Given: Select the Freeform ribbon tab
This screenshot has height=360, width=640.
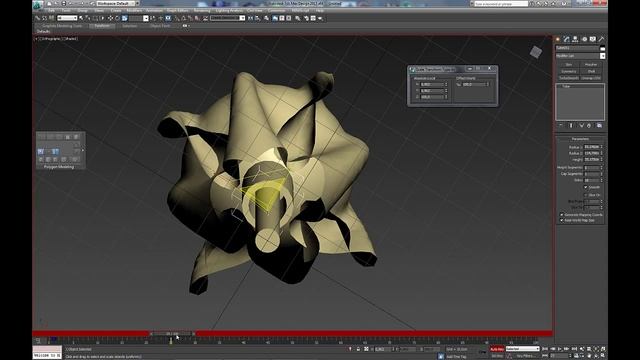Looking at the screenshot, I should point(102,26).
